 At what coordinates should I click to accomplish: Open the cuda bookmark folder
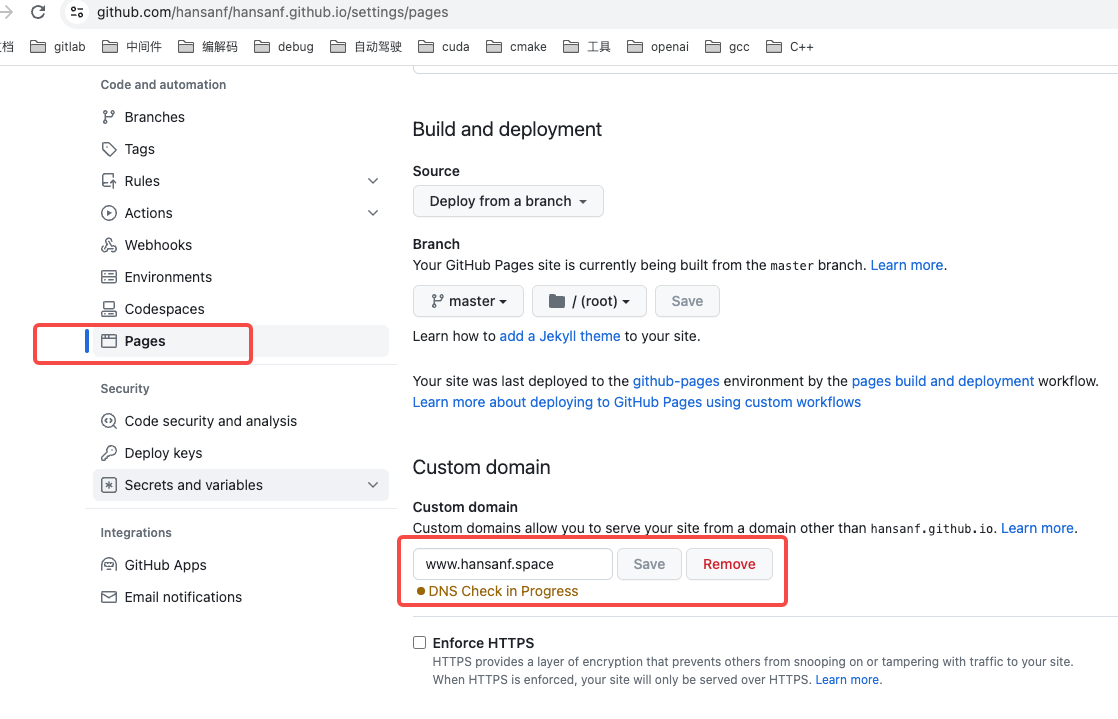[x=443, y=47]
